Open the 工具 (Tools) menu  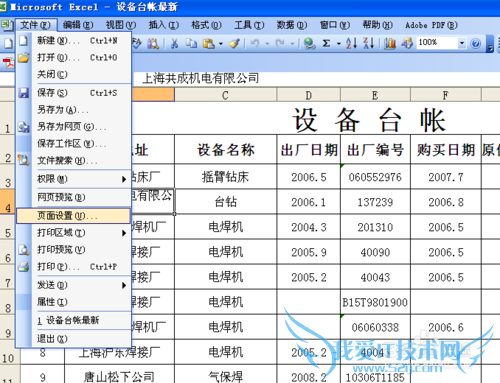(249, 25)
